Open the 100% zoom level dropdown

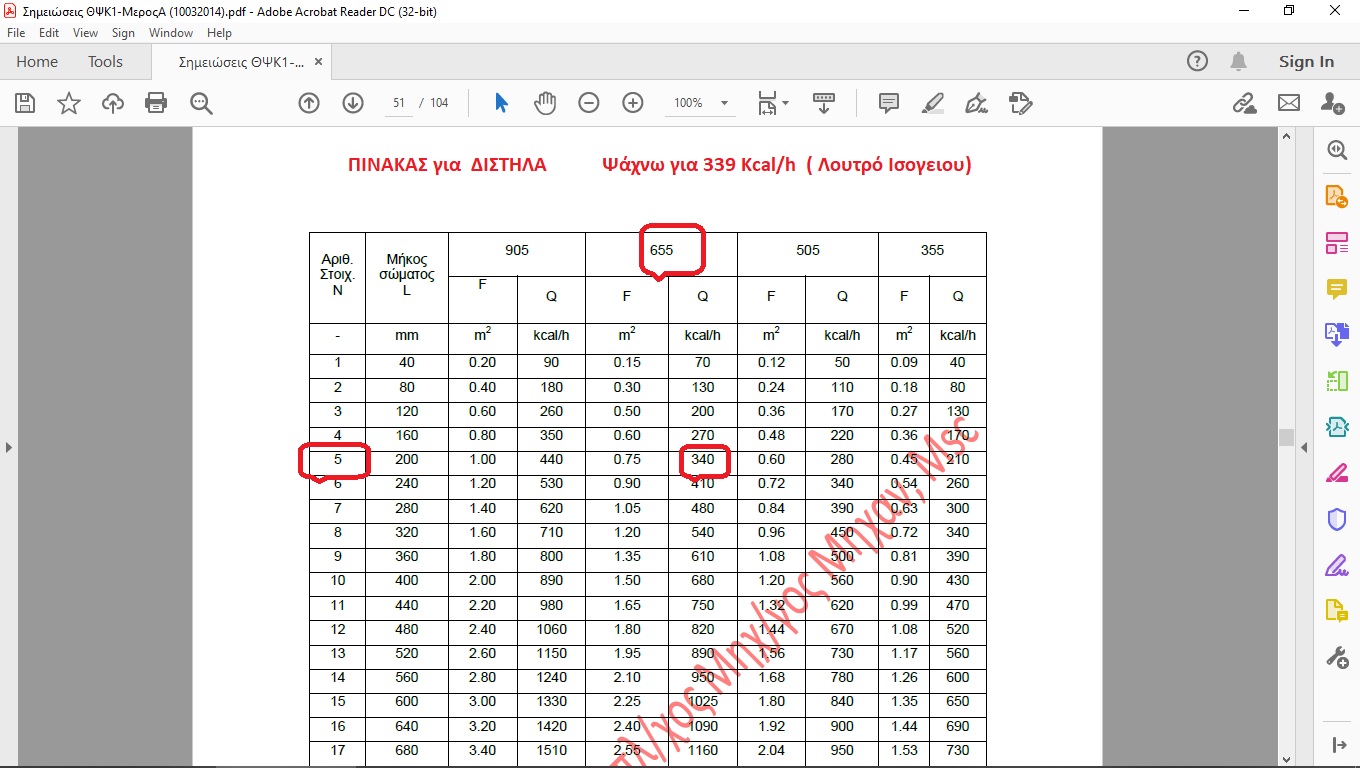724,103
